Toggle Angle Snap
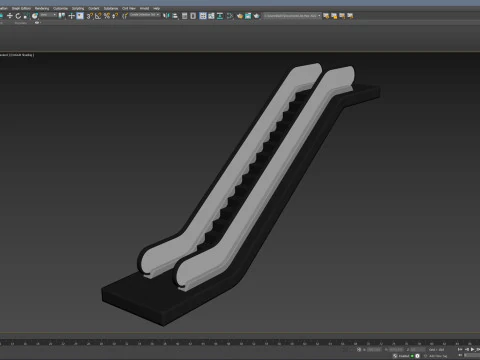This screenshot has height=360, width=480. [98, 16]
